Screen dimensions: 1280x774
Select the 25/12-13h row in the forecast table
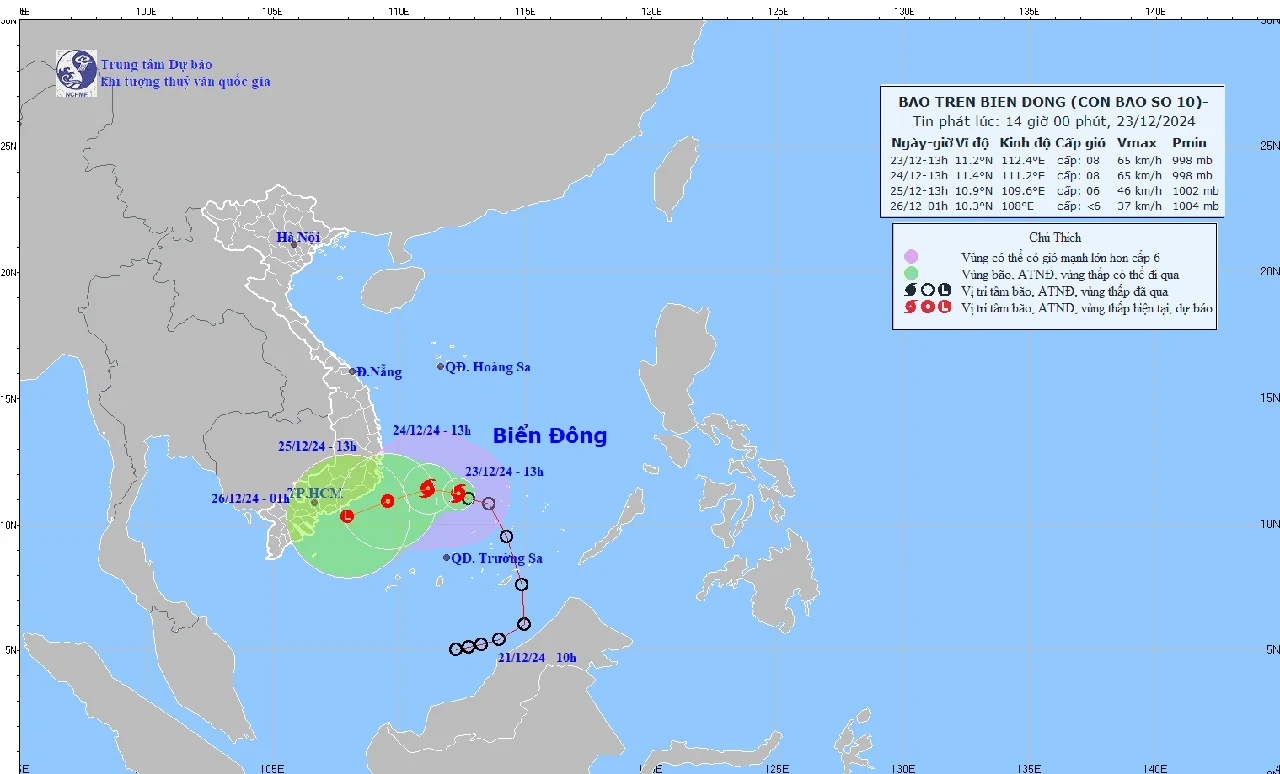point(1050,191)
